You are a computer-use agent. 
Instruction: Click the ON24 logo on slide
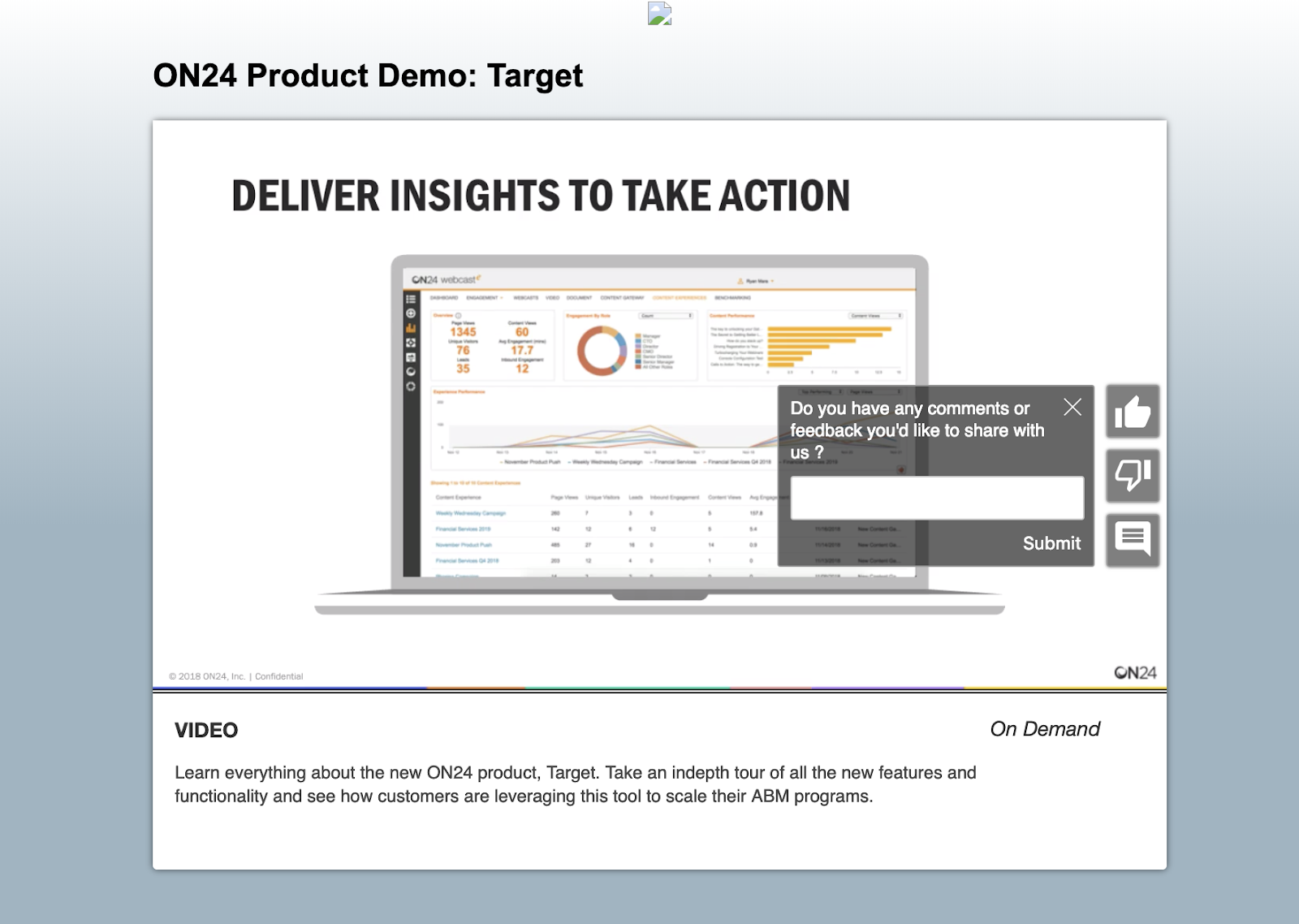tap(1135, 672)
